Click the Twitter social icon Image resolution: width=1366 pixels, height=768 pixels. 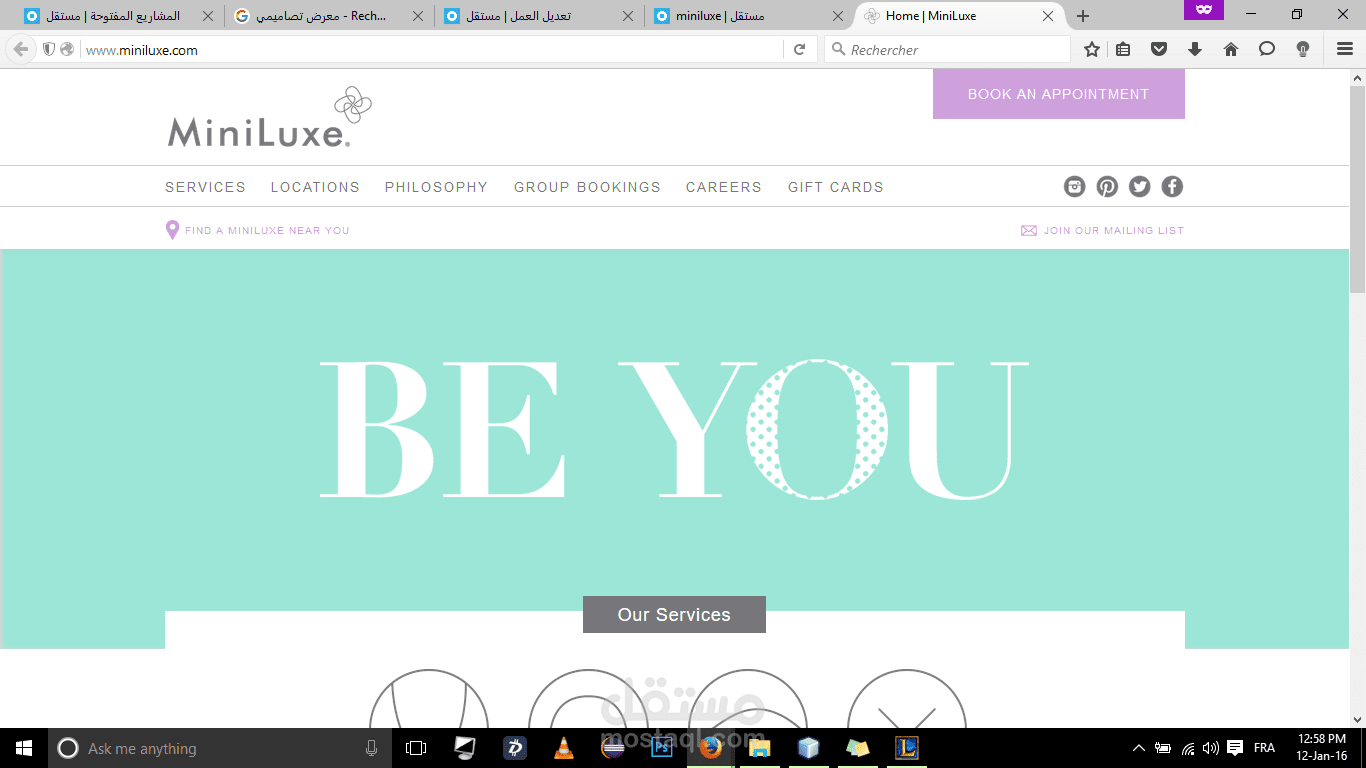click(1139, 186)
